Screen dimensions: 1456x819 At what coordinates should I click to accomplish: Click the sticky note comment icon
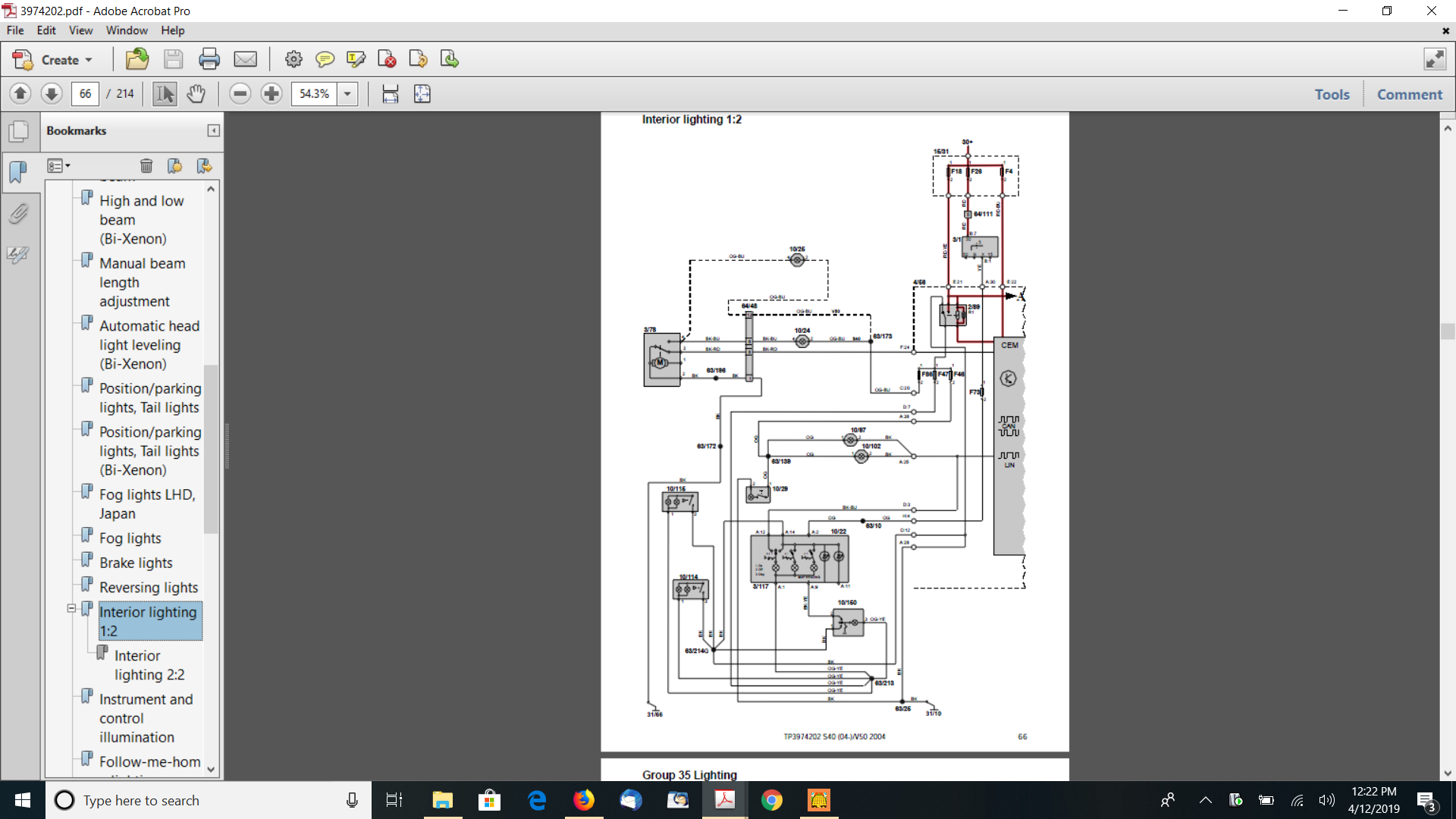pos(325,59)
